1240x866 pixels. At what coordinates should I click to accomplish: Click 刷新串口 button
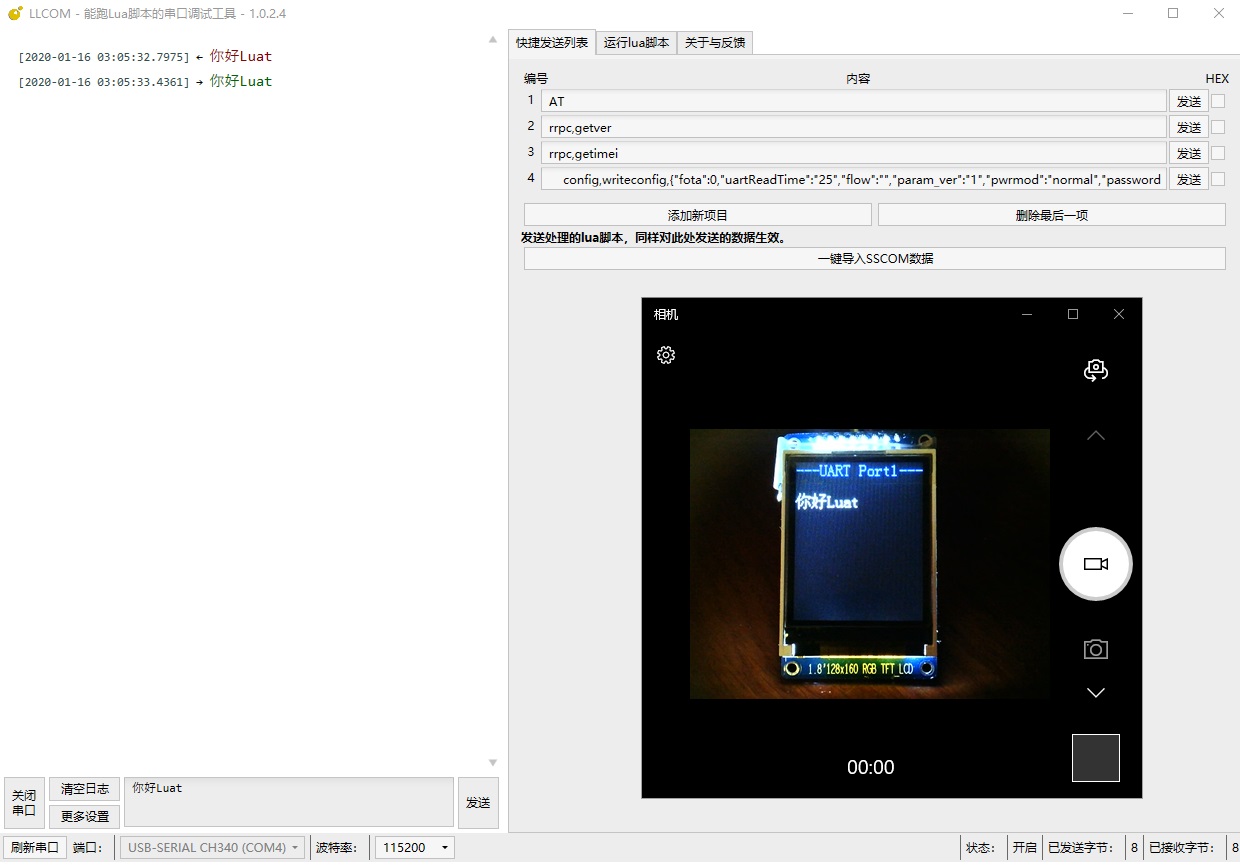pos(34,847)
